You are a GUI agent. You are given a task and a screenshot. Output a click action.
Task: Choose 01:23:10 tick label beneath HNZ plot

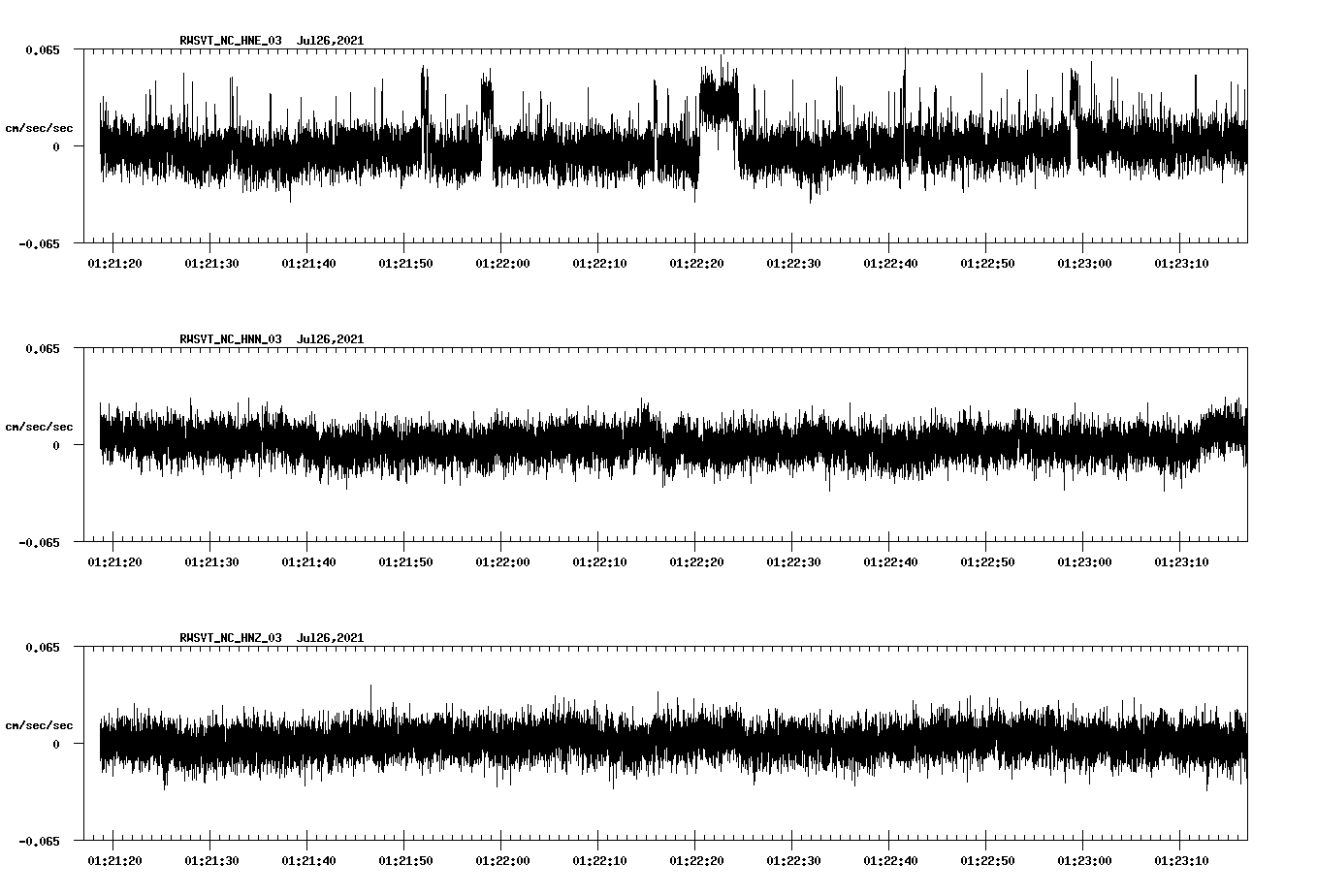click(x=1181, y=861)
